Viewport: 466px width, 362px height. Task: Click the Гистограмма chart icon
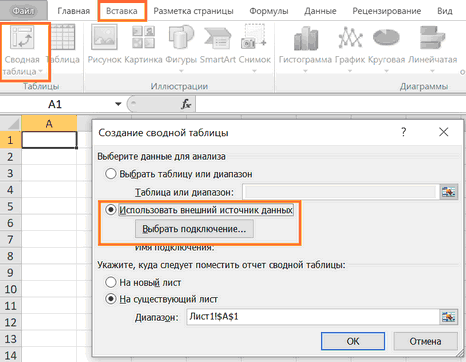tap(306, 39)
